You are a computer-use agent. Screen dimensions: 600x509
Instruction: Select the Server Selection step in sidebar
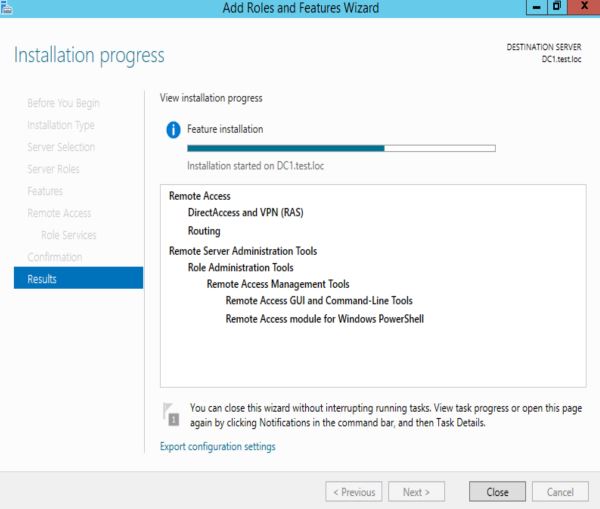(x=61, y=147)
